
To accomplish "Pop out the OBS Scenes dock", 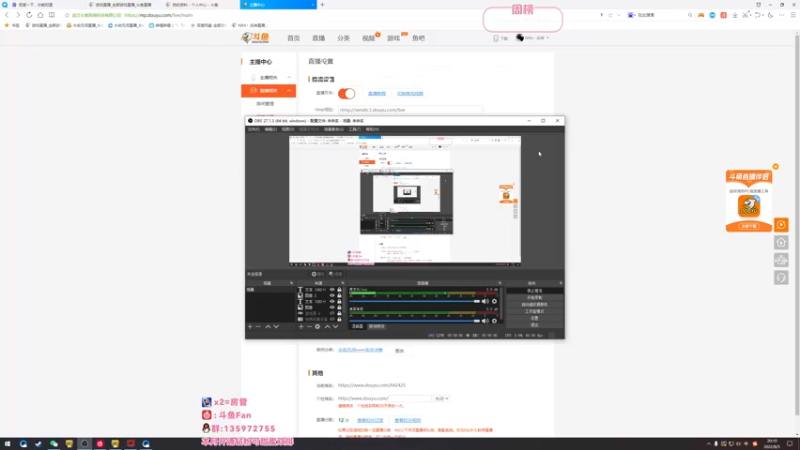I will click(291, 283).
